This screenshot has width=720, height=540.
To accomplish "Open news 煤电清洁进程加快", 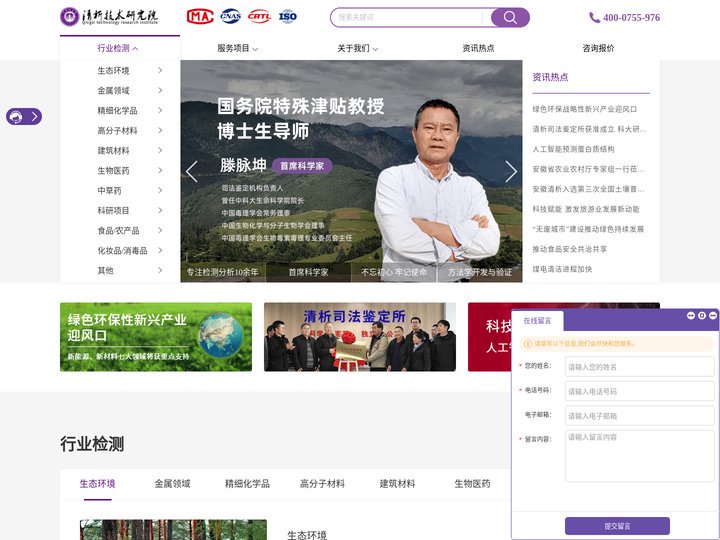I will coord(562,269).
